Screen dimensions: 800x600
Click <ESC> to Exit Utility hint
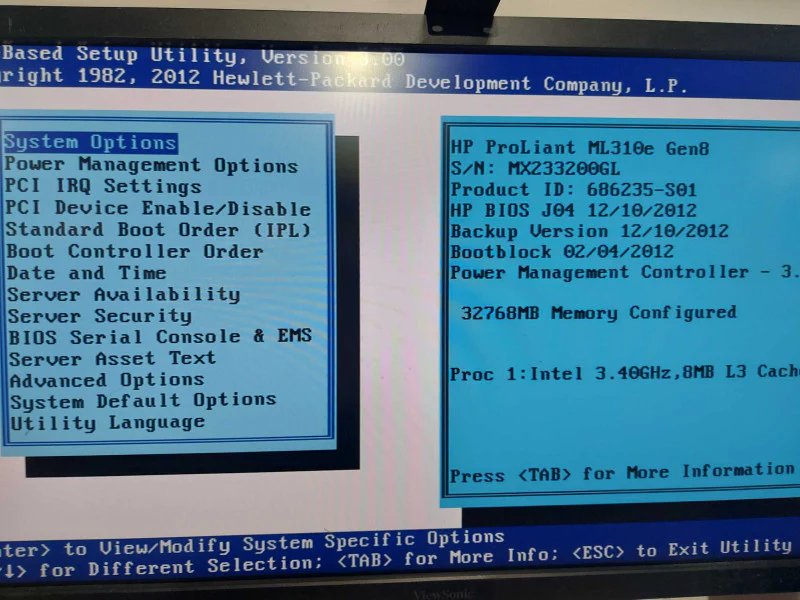click(682, 549)
